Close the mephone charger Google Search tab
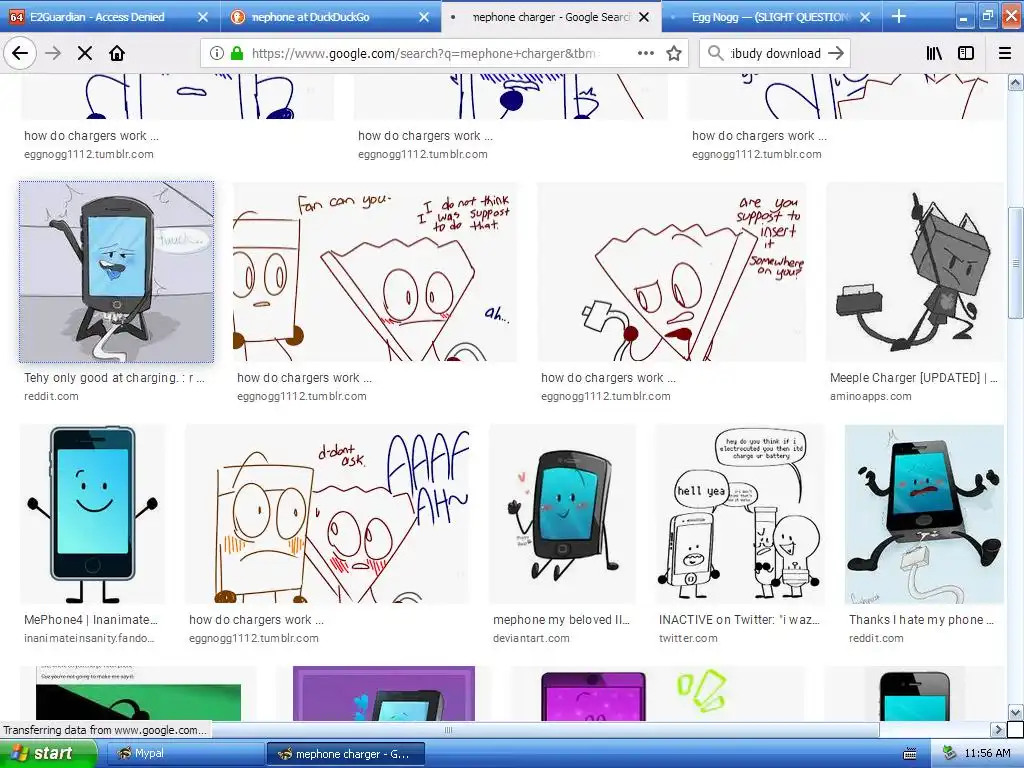 pos(644,17)
